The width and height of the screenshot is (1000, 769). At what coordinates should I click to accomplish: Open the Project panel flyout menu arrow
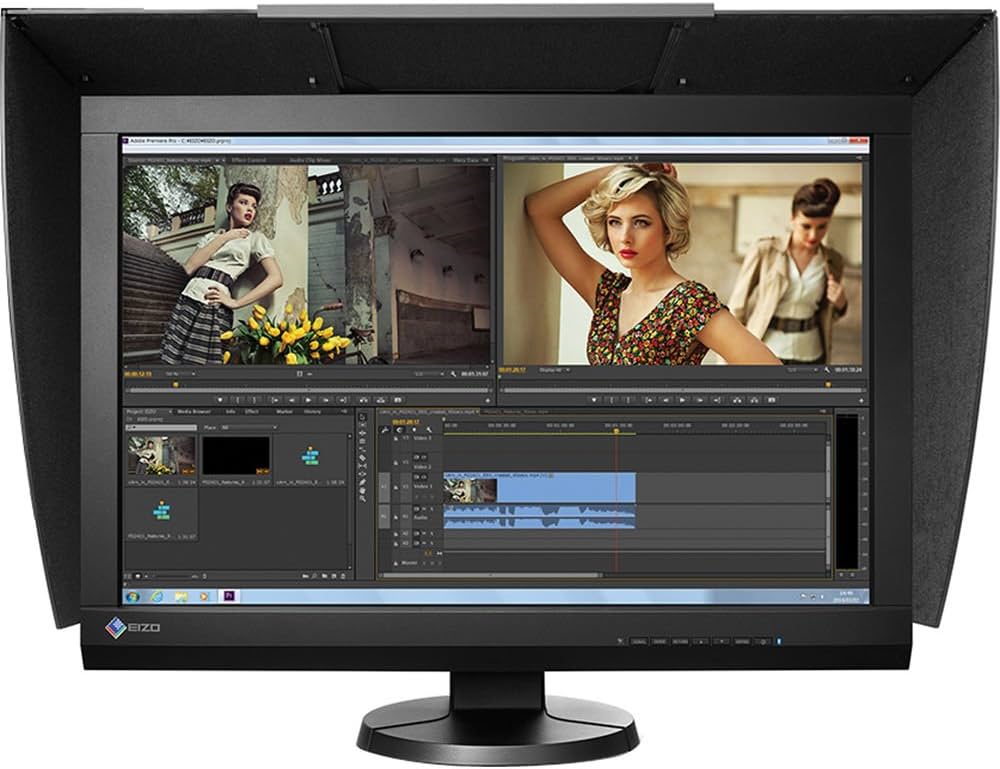pyautogui.click(x=344, y=411)
